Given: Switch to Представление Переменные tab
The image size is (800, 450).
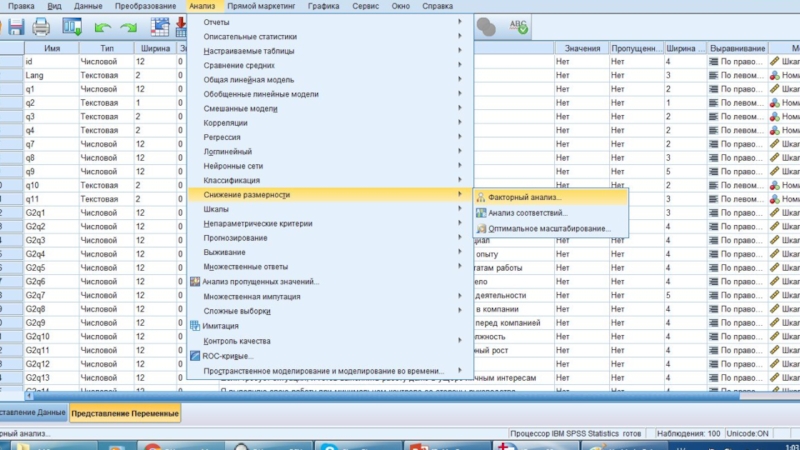Looking at the screenshot, I should [125, 413].
